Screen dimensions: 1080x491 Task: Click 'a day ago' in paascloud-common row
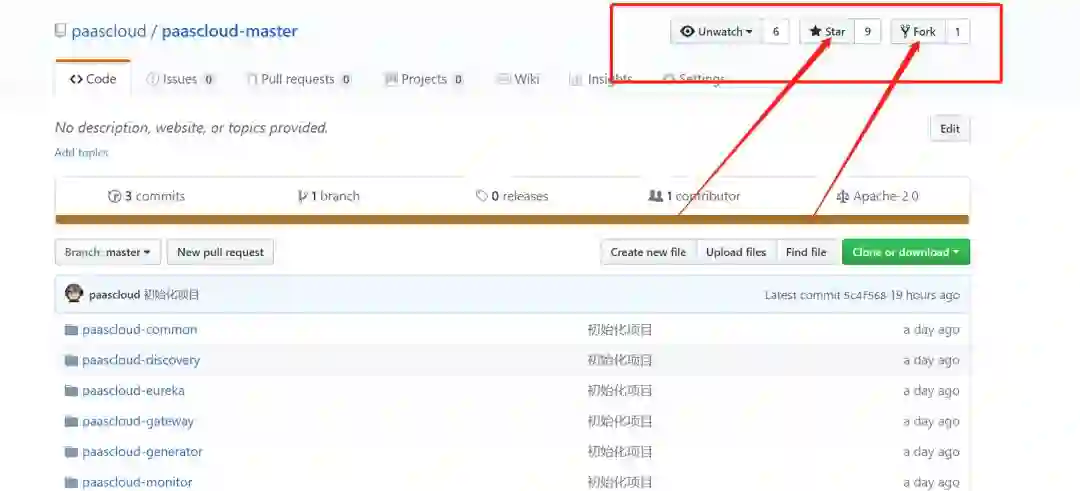pyautogui.click(x=931, y=330)
